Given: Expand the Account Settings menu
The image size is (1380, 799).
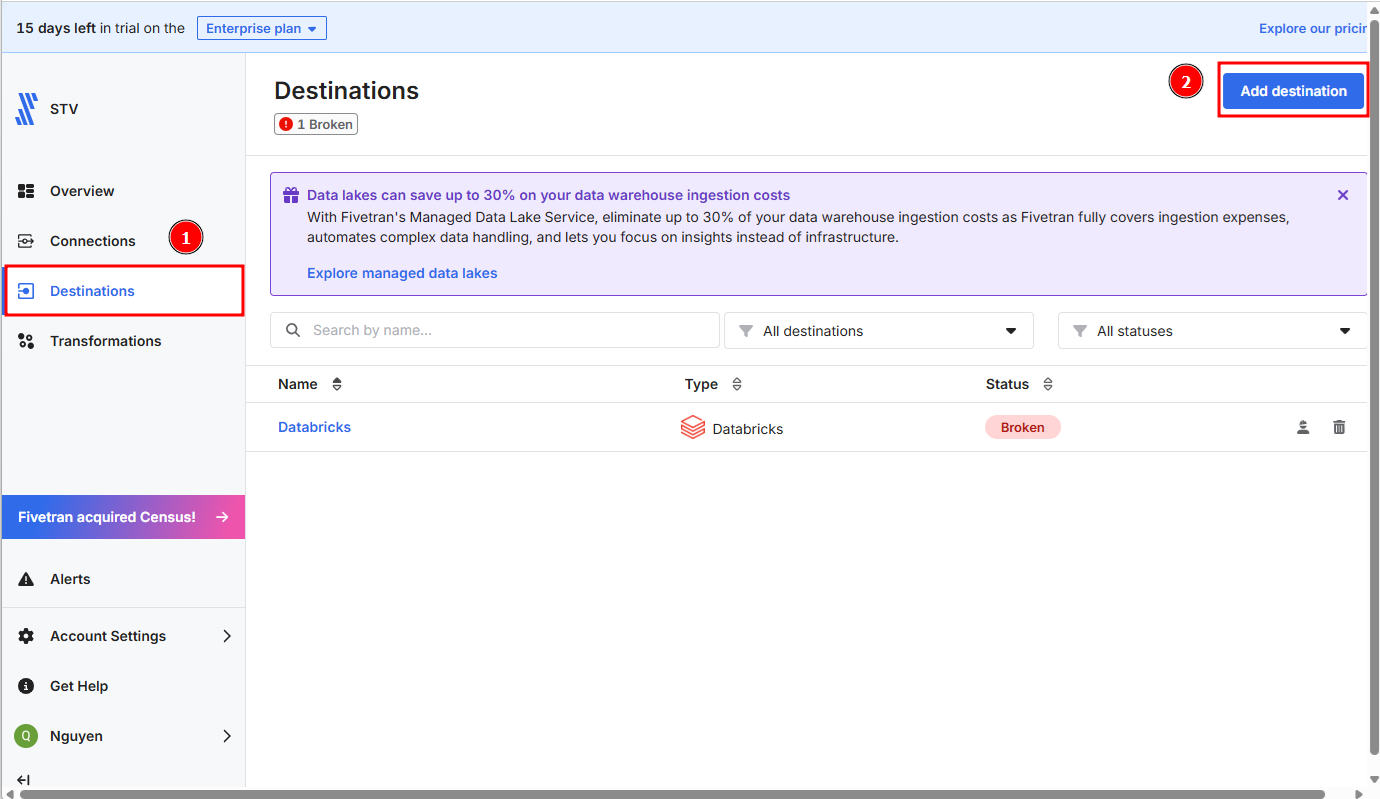Looking at the screenshot, I should click(124, 636).
